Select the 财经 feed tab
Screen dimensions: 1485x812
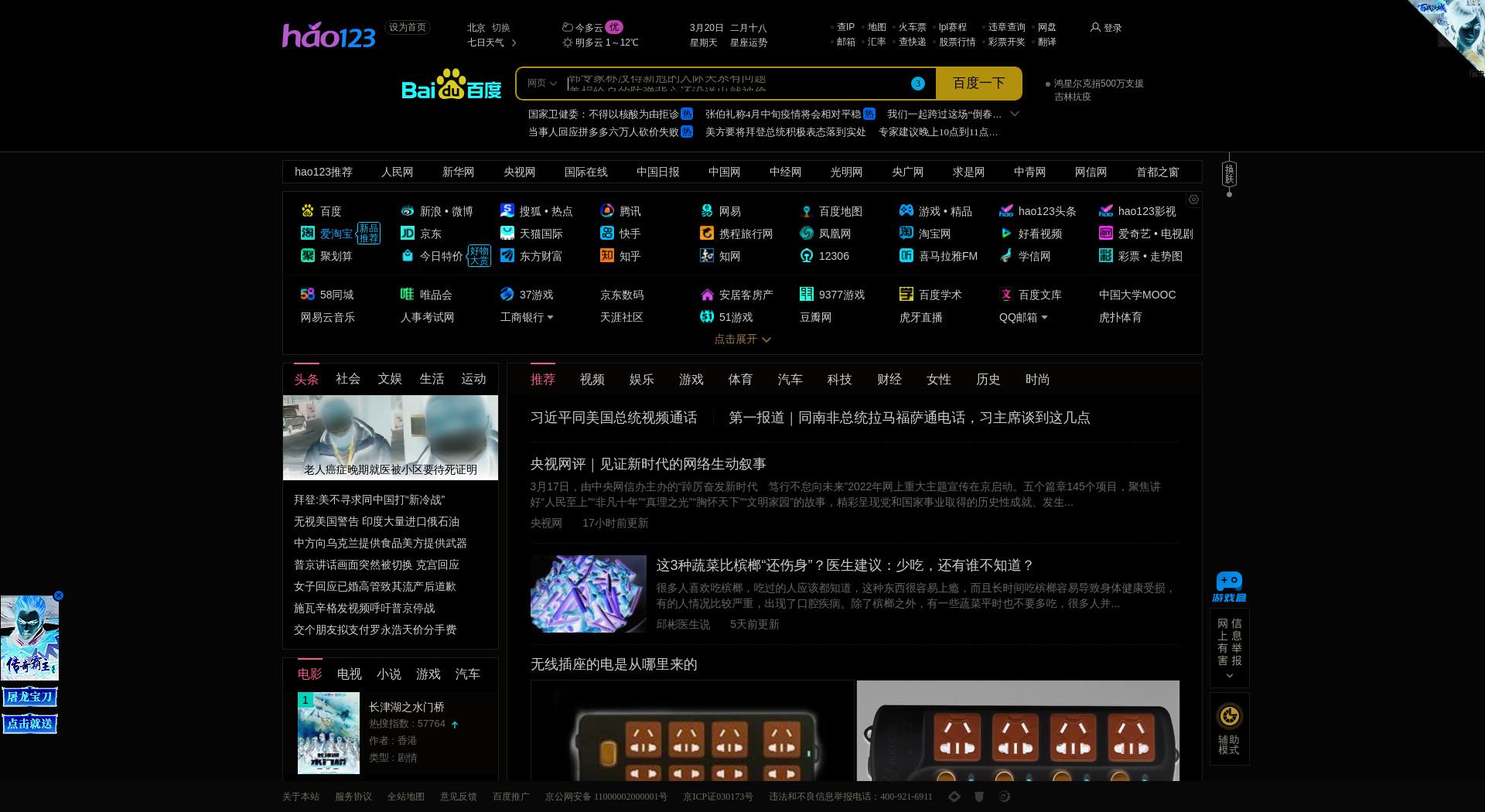889,380
